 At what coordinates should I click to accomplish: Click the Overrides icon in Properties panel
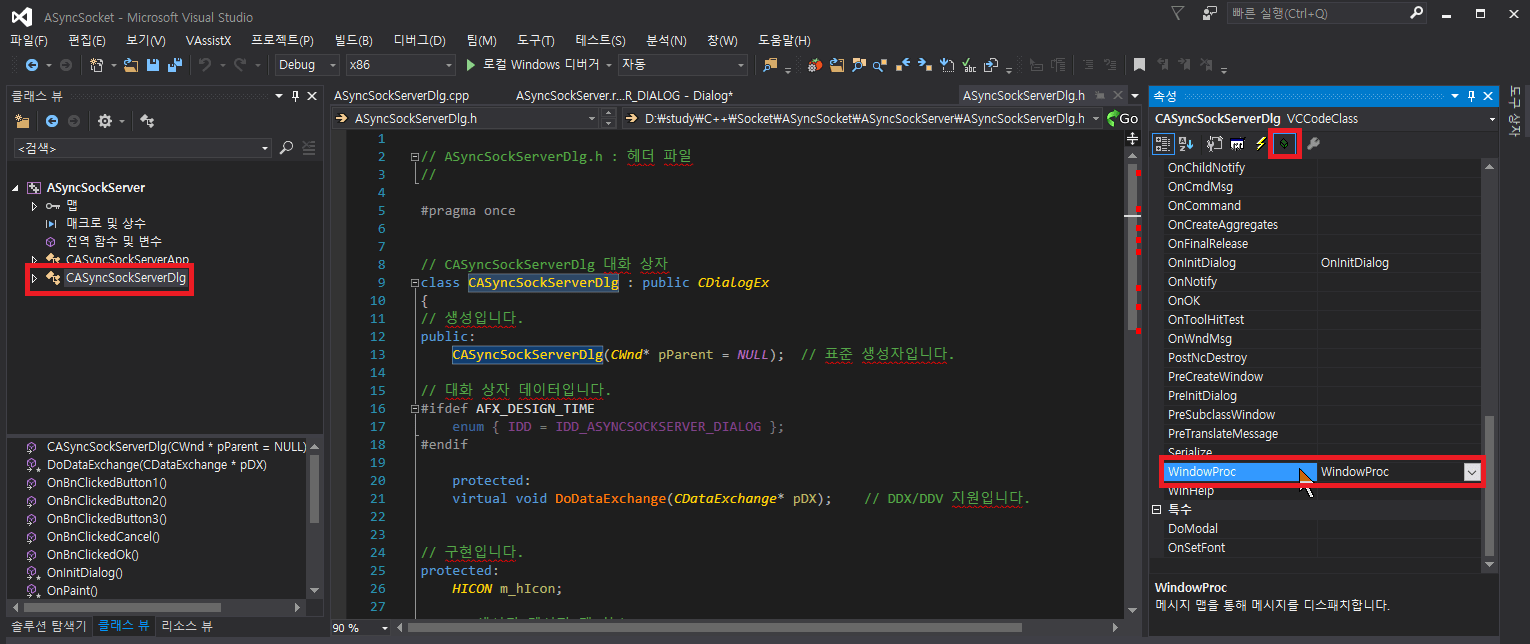coord(1285,144)
